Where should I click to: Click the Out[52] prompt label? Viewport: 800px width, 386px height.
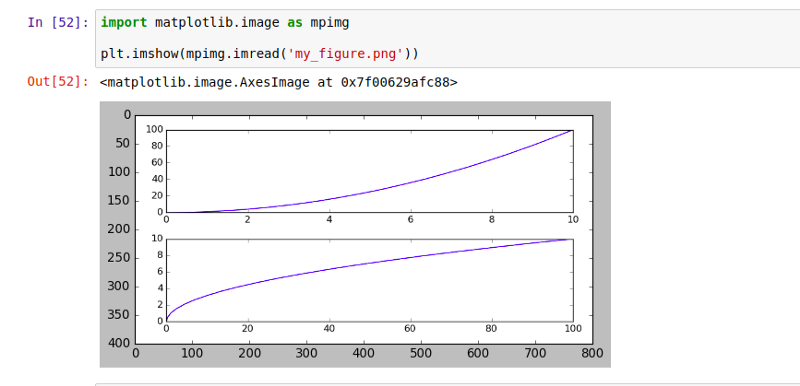(58, 82)
